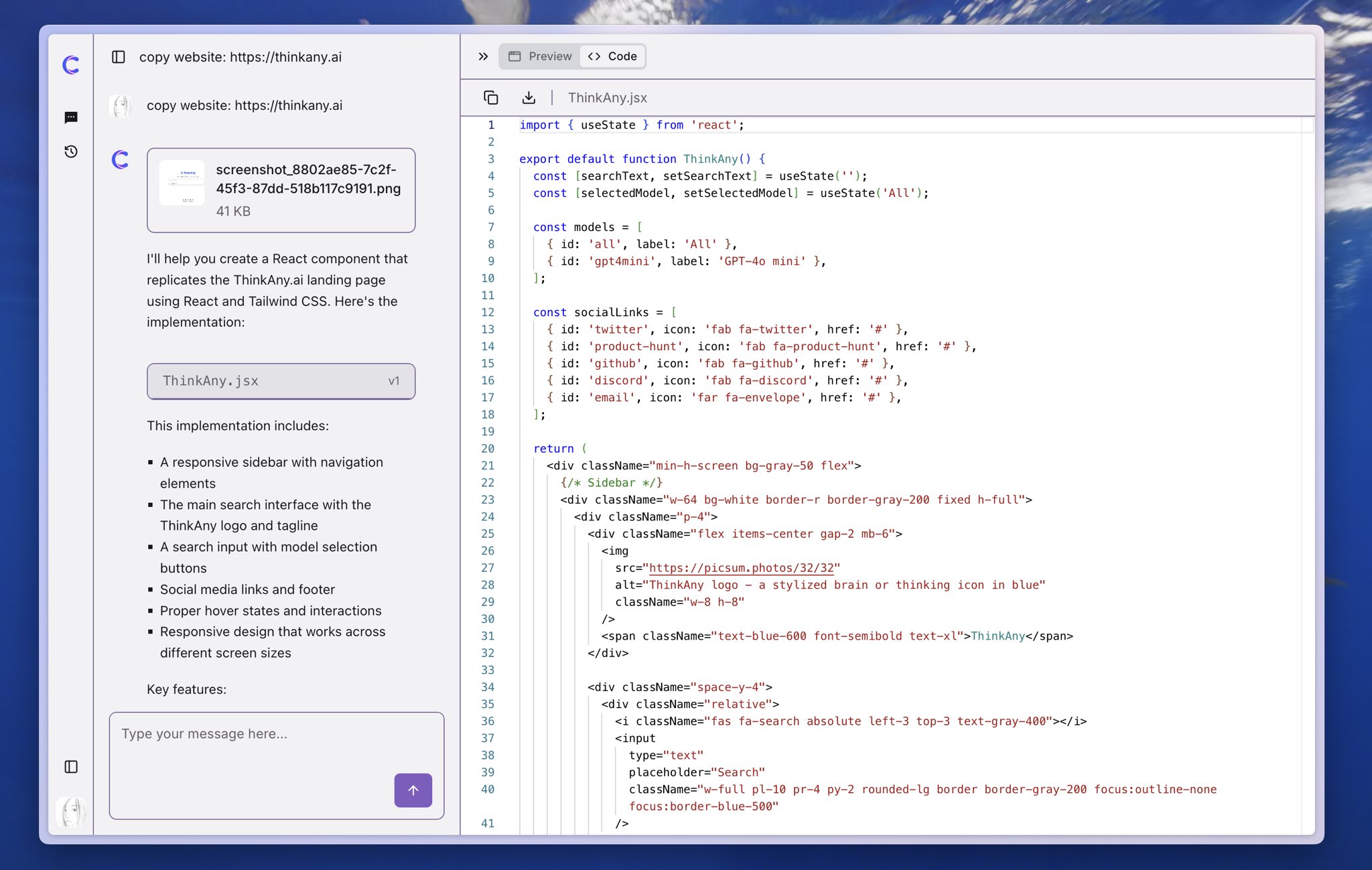Download ThinkAny.jsx with download icon
Image resolution: width=1372 pixels, height=870 pixels.
(529, 98)
